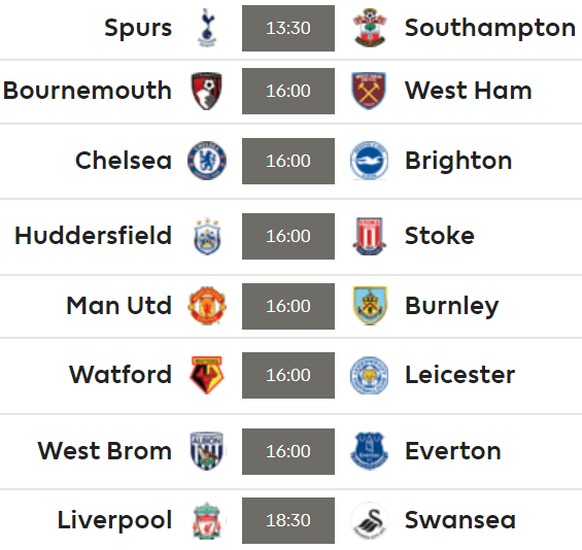
Task: Click the Leicester team name
Action: (460, 375)
